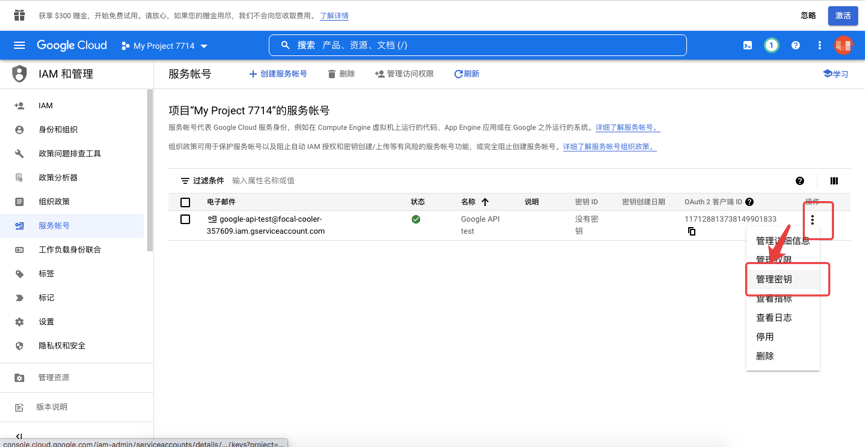Click 创建服务帐号 to create a service account
Image resolution: width=865 pixels, height=447 pixels.
(x=278, y=73)
